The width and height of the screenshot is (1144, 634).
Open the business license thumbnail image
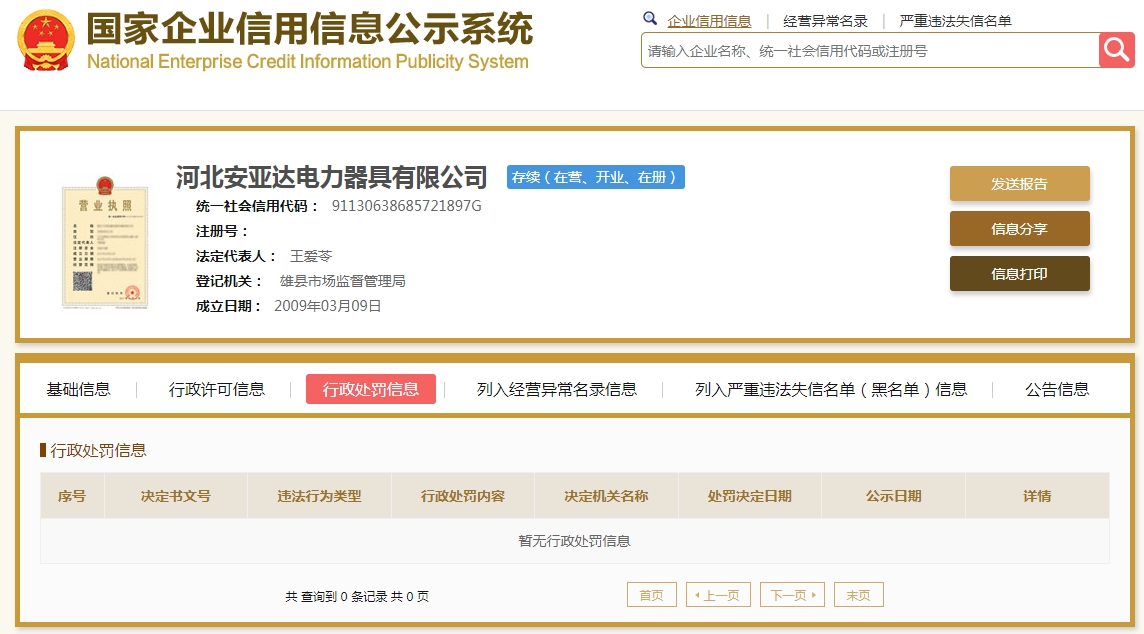tap(105, 242)
